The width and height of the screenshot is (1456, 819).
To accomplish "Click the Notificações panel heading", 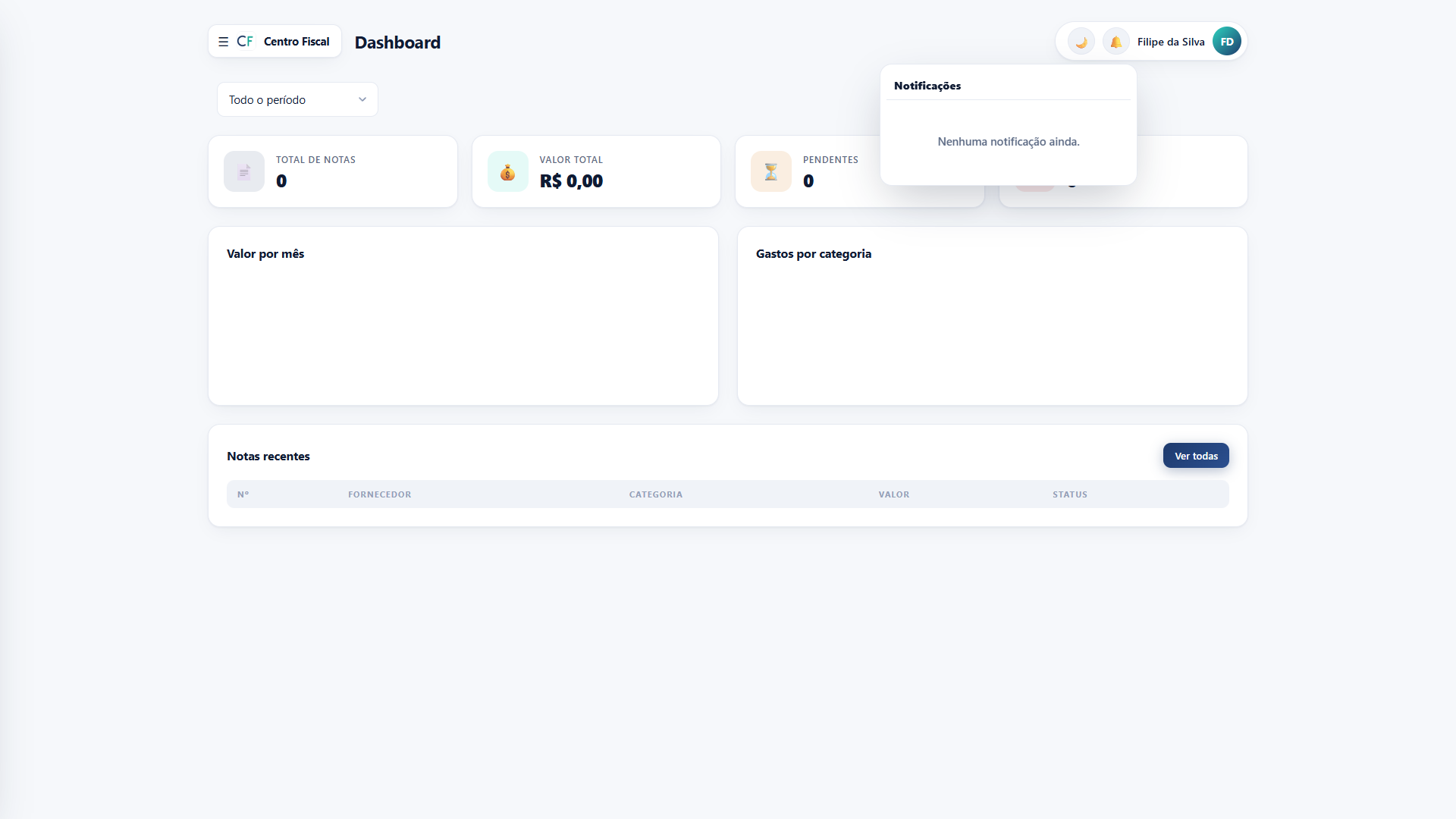I will coord(927,86).
